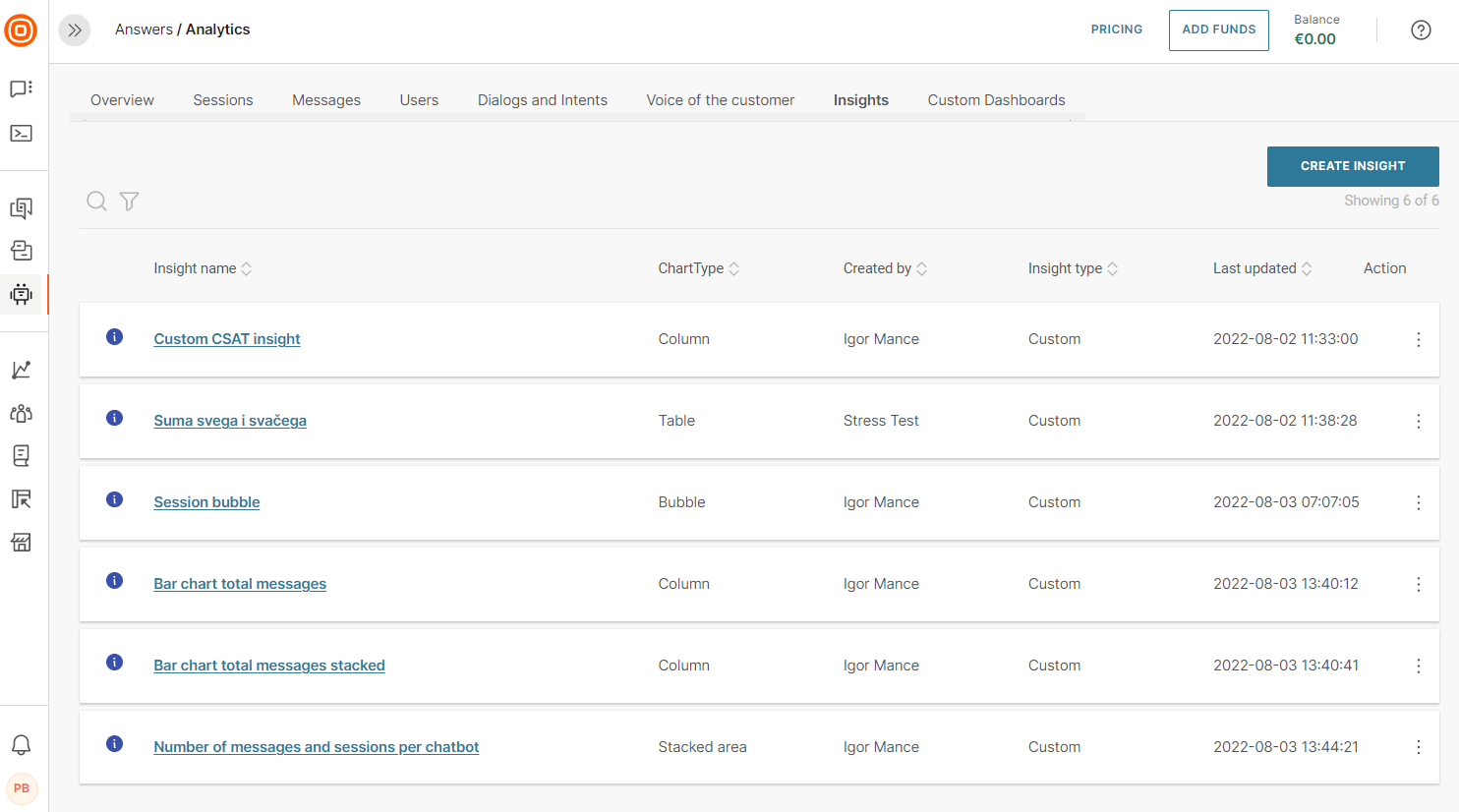Open the people audience sidebar icon
1459x812 pixels.
[x=22, y=412]
